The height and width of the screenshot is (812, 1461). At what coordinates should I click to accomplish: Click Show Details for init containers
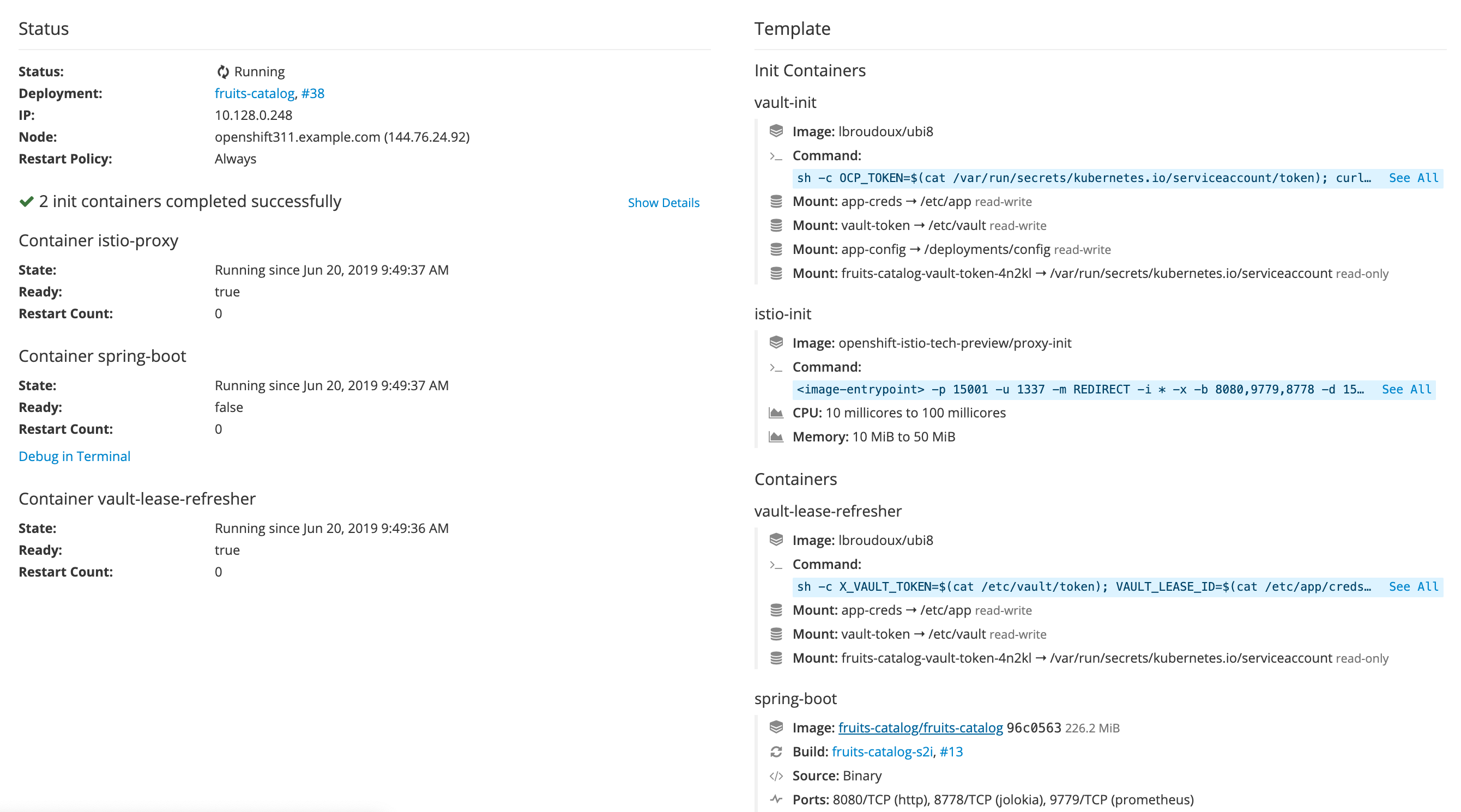pos(663,202)
